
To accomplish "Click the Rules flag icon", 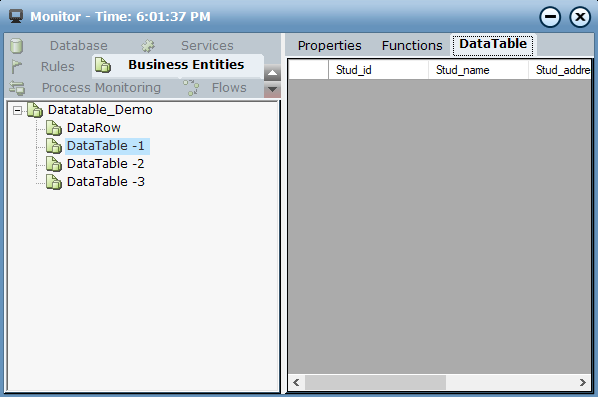I will pyautogui.click(x=16, y=66).
